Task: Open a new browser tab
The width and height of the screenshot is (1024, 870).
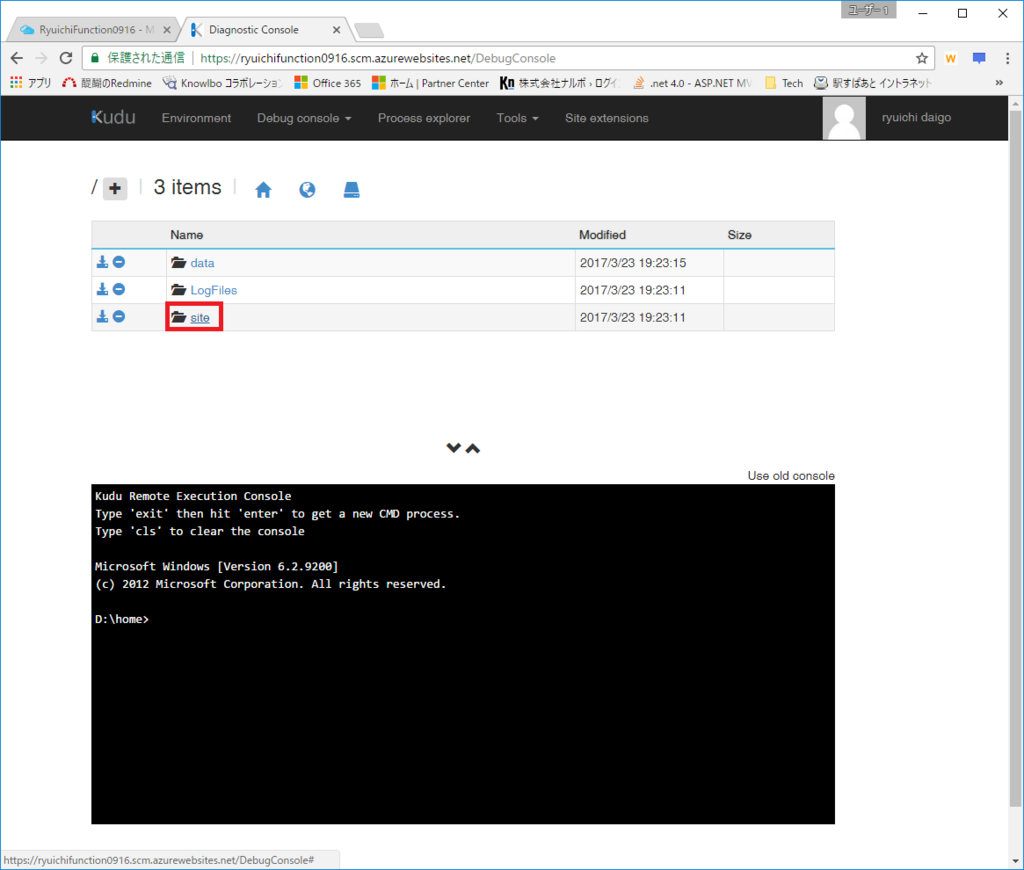Action: click(369, 30)
